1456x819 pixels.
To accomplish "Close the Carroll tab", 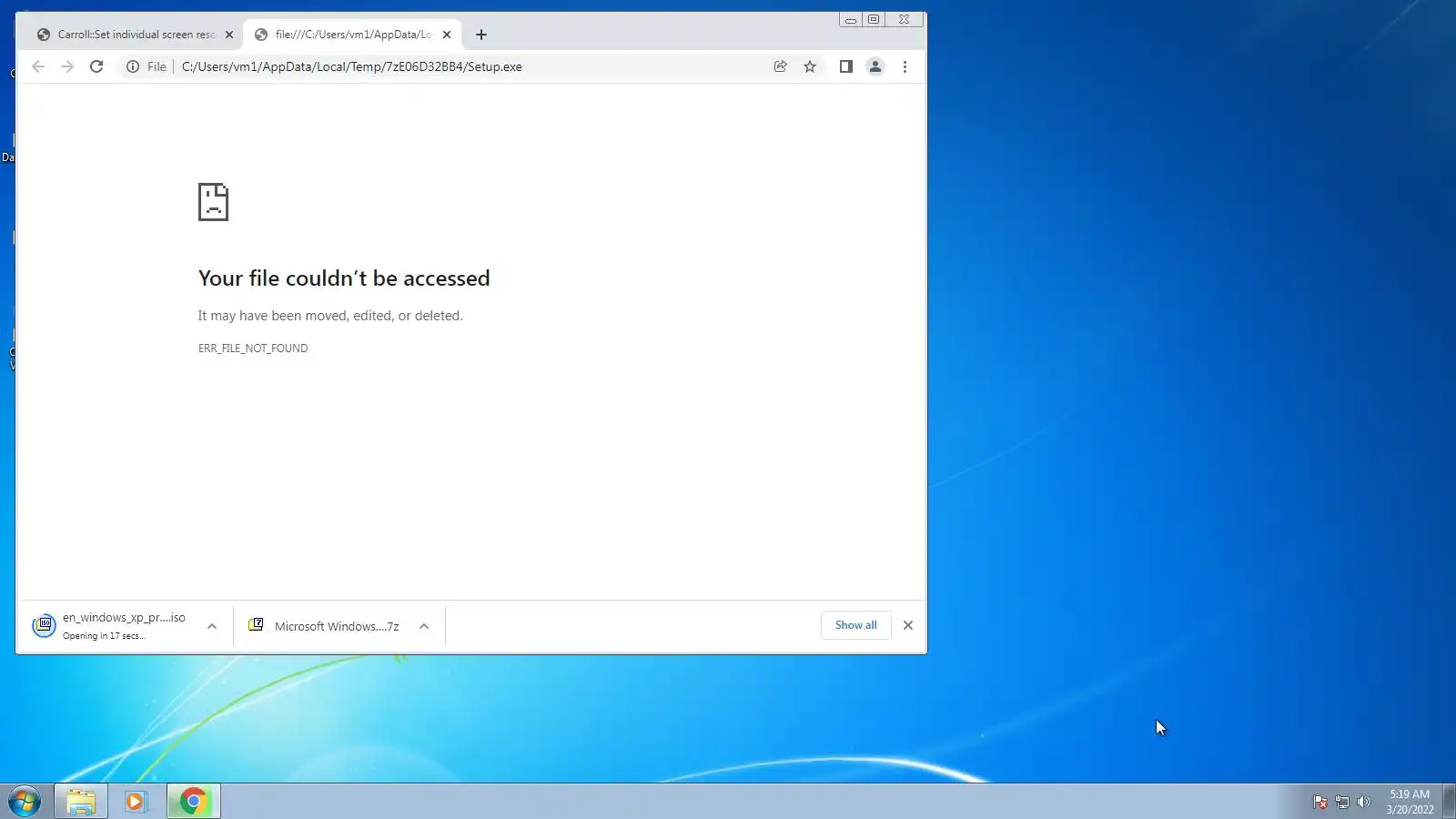I will (229, 35).
